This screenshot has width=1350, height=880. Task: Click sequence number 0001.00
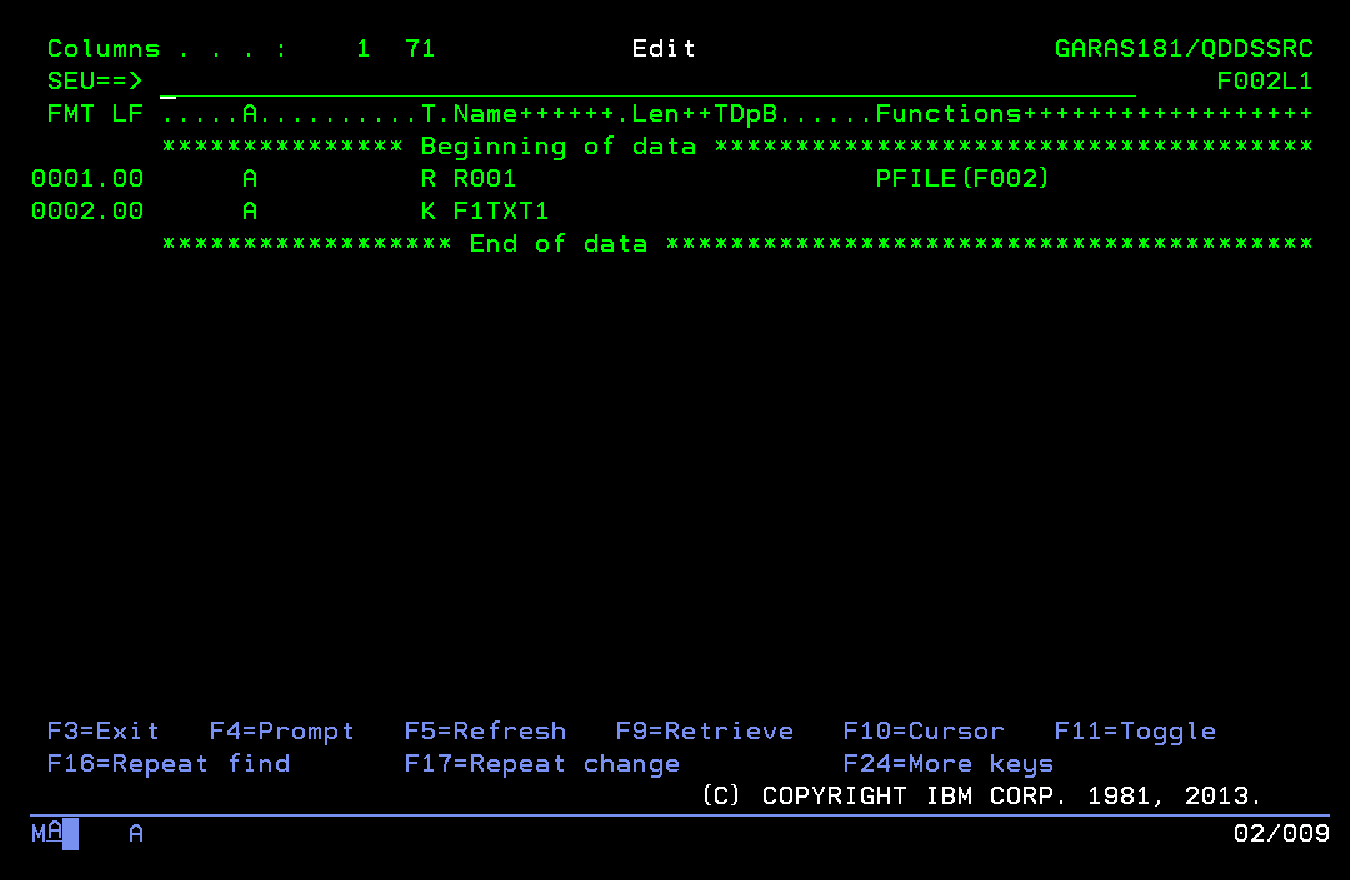87,180
